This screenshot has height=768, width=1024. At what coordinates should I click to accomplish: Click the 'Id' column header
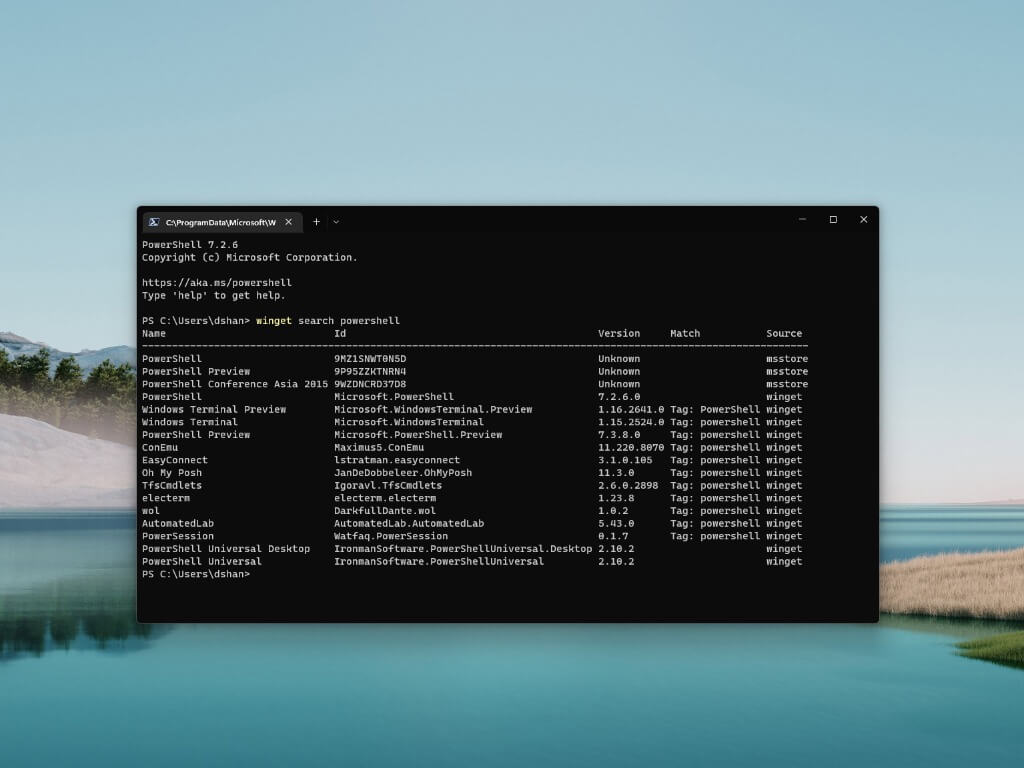[x=340, y=333]
